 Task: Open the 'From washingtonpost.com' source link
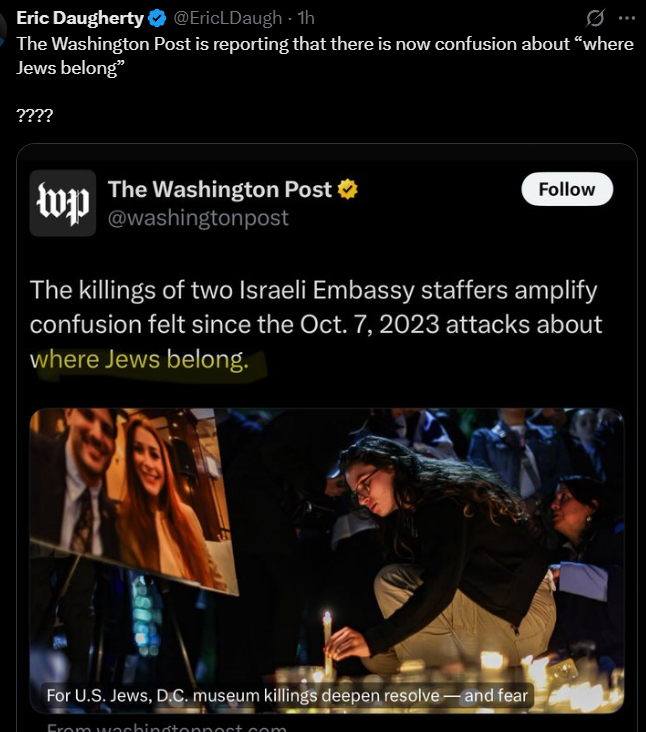coord(166,727)
